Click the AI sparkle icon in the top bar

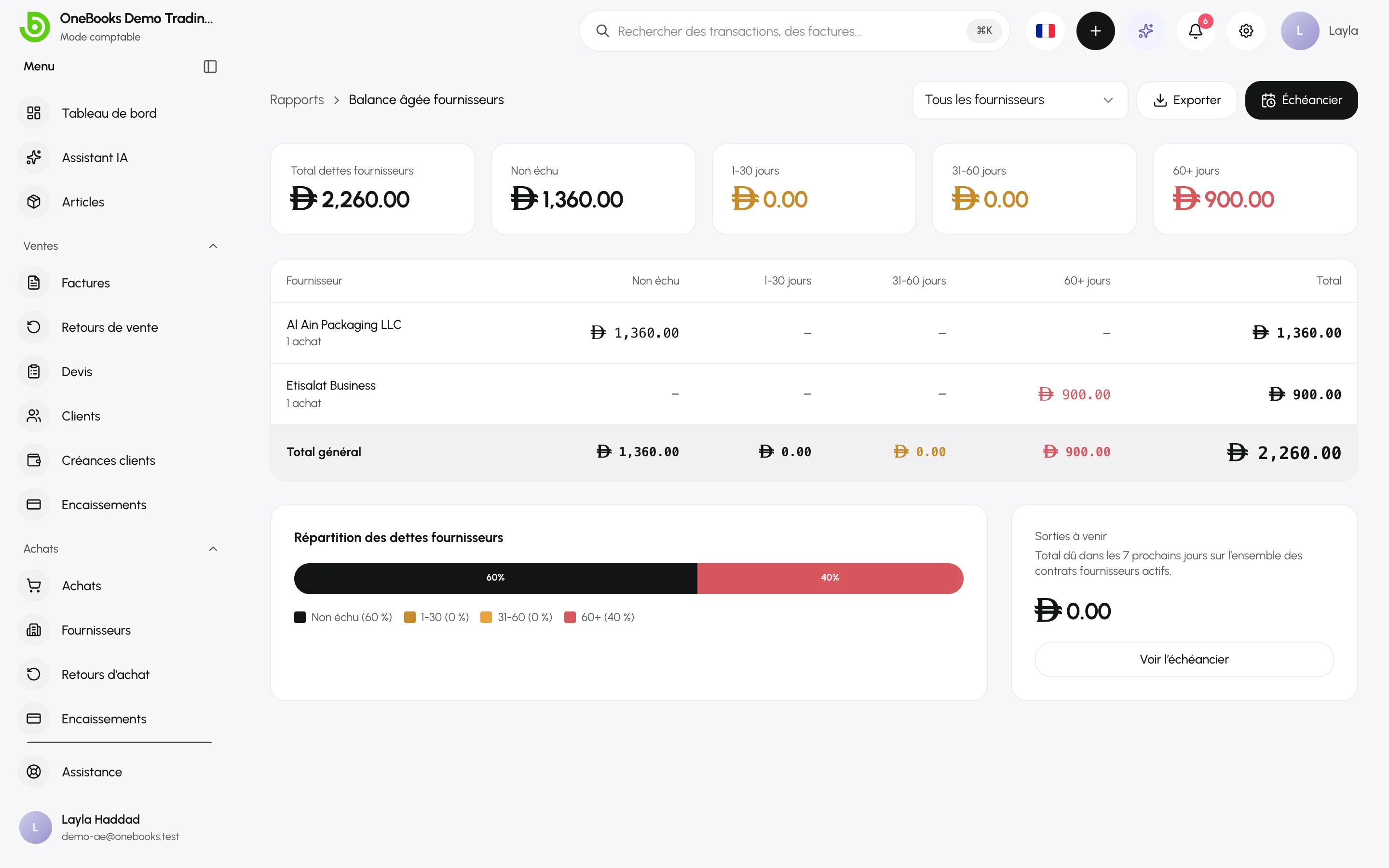(x=1145, y=31)
